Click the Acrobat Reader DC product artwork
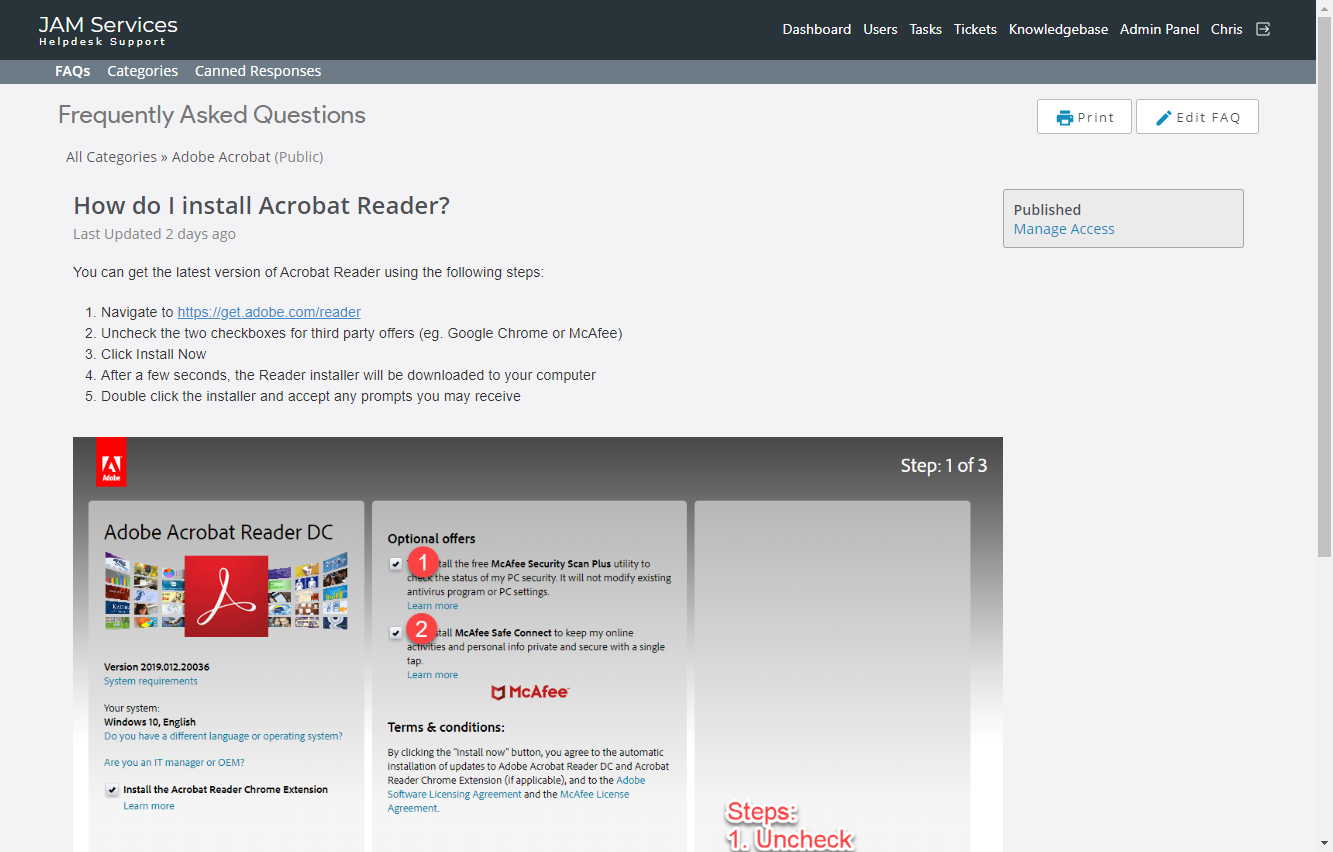1333x852 pixels. coord(226,595)
